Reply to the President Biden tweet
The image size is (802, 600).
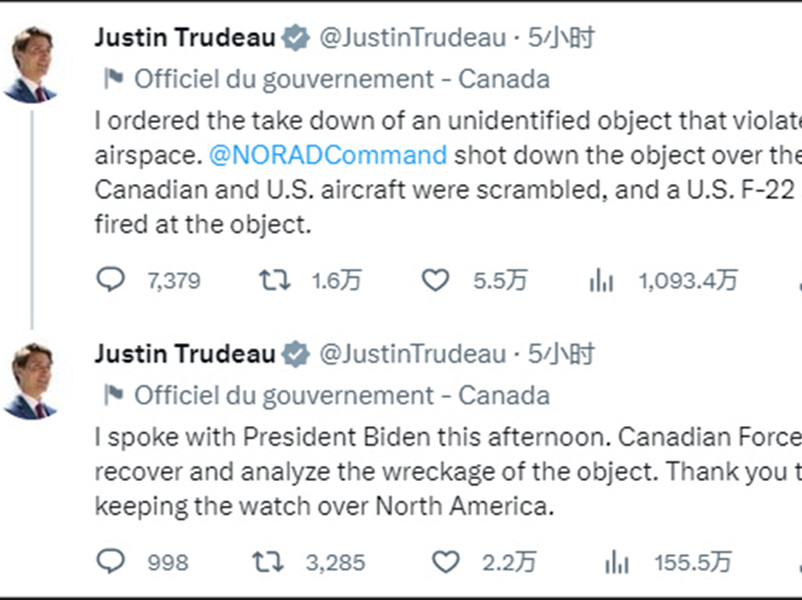(x=110, y=561)
